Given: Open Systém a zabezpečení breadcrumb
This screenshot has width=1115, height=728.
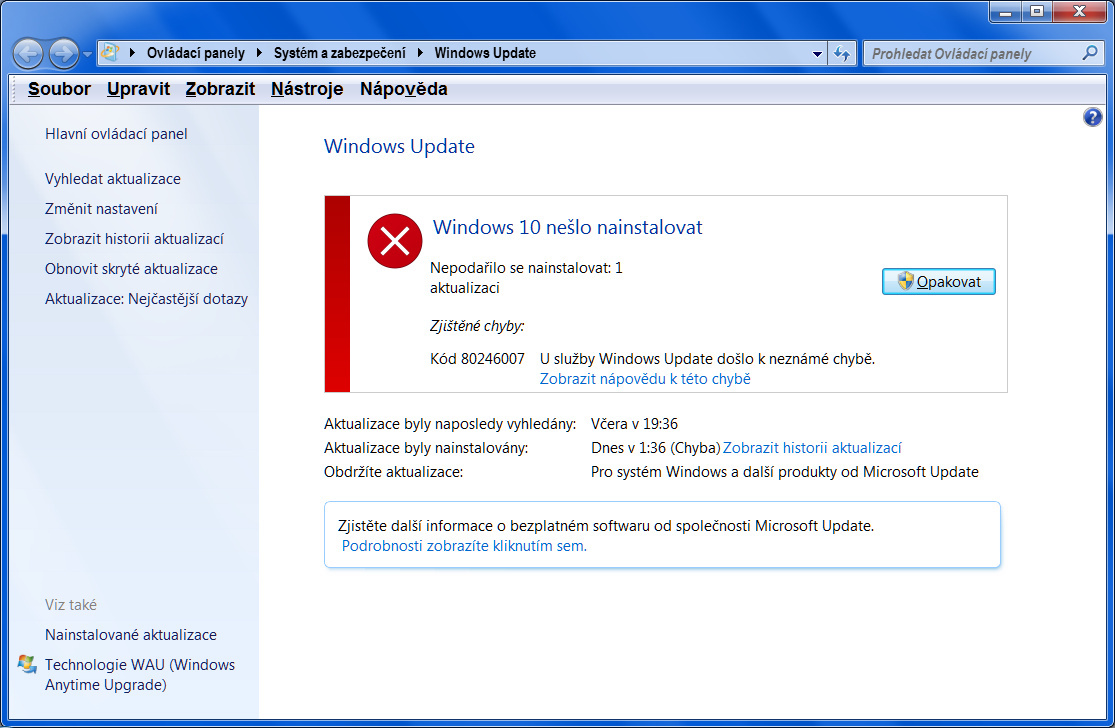Looking at the screenshot, I should point(339,53).
